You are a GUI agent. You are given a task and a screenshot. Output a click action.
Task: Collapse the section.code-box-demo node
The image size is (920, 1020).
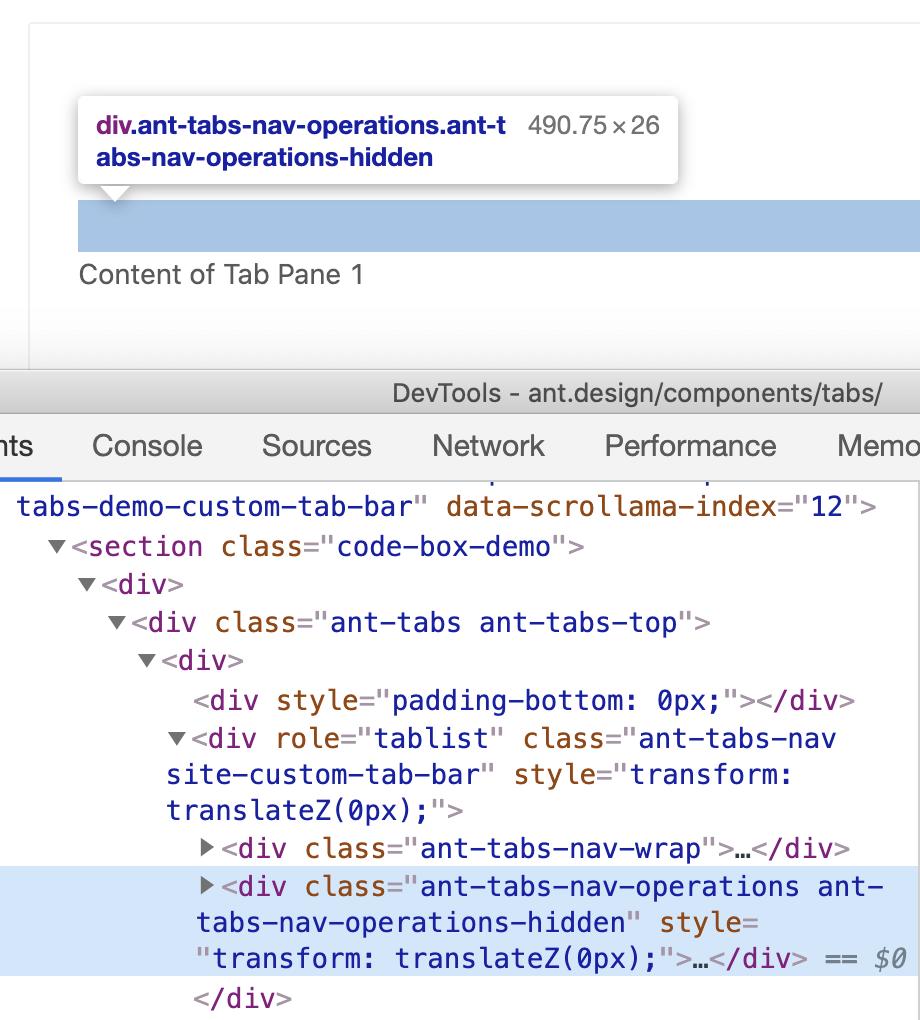56,547
